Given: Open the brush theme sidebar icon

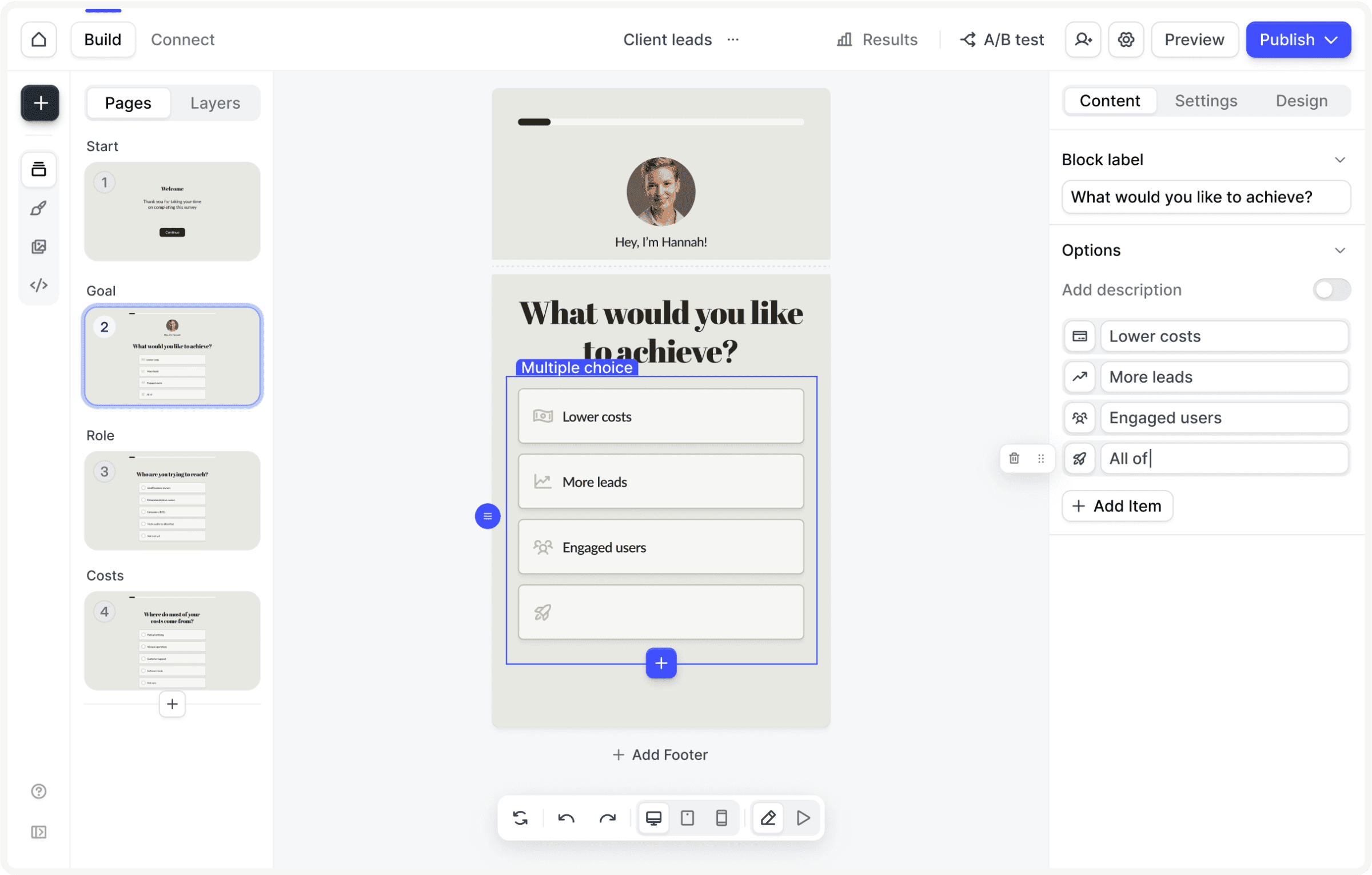Looking at the screenshot, I should click(39, 208).
